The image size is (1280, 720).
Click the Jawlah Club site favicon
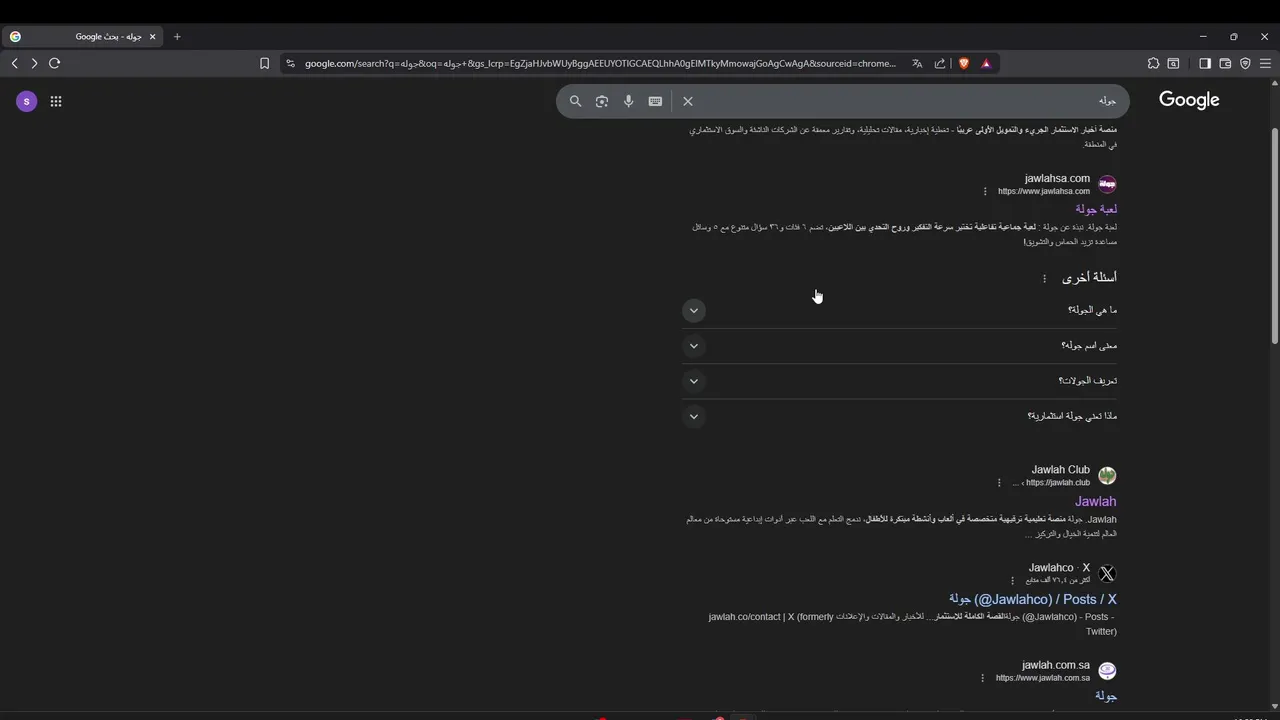pyautogui.click(x=1107, y=476)
